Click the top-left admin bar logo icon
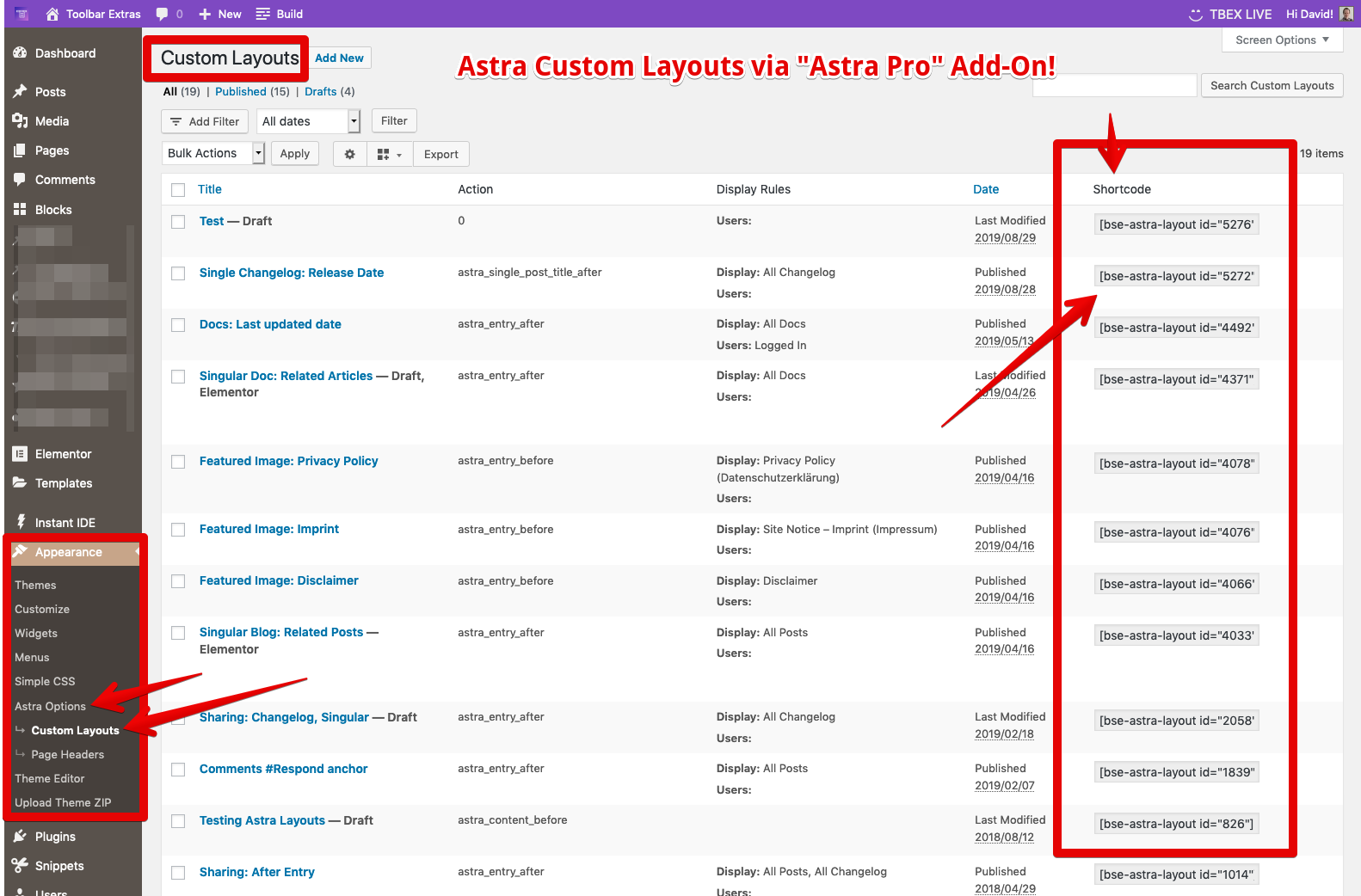This screenshot has width=1361, height=896. [x=22, y=14]
